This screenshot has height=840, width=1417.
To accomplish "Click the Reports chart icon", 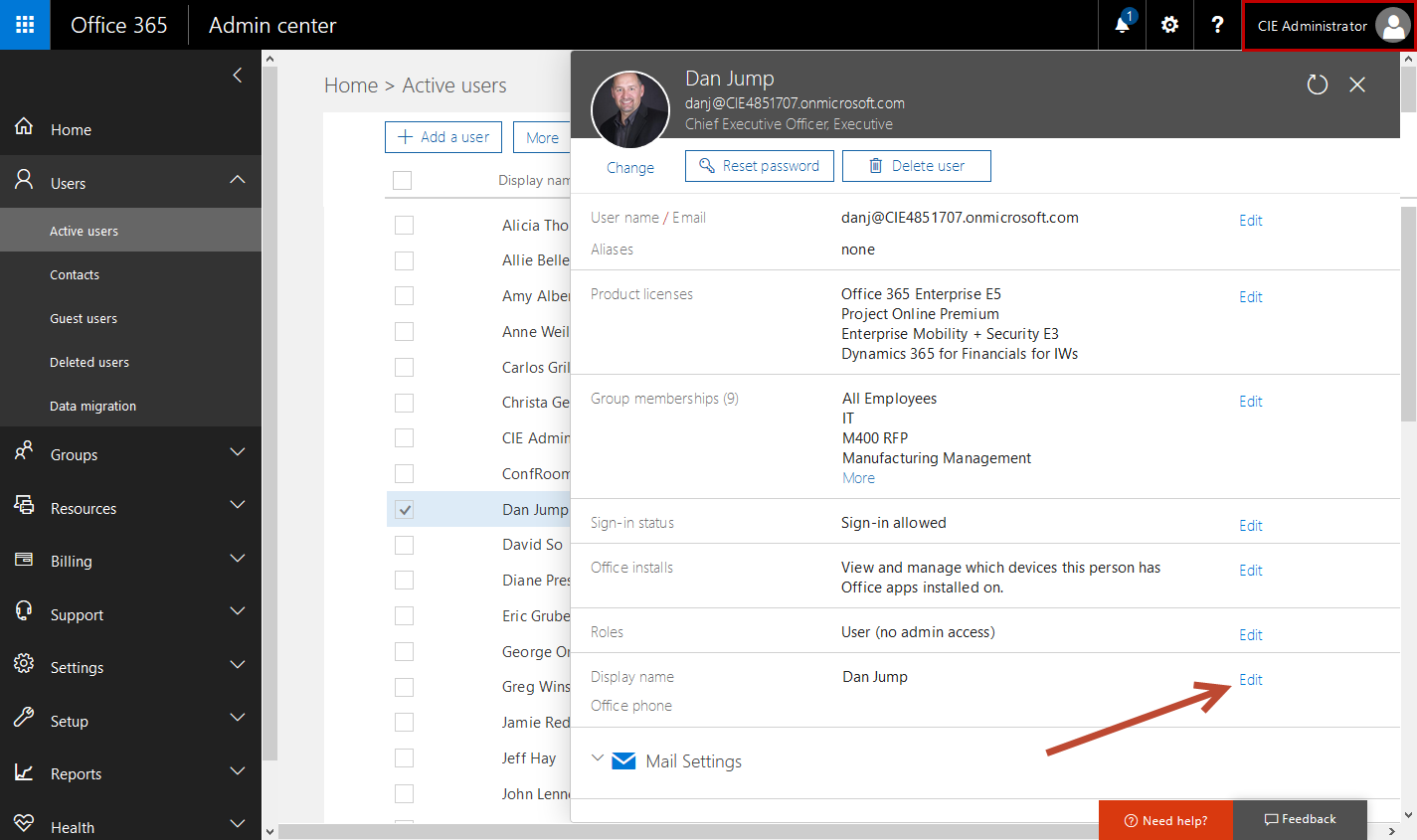I will coord(25,772).
